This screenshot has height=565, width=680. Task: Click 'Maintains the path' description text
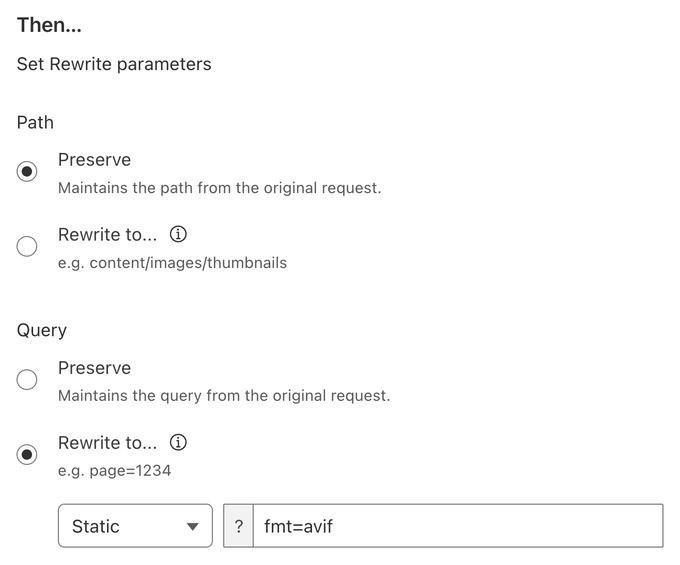point(219,188)
